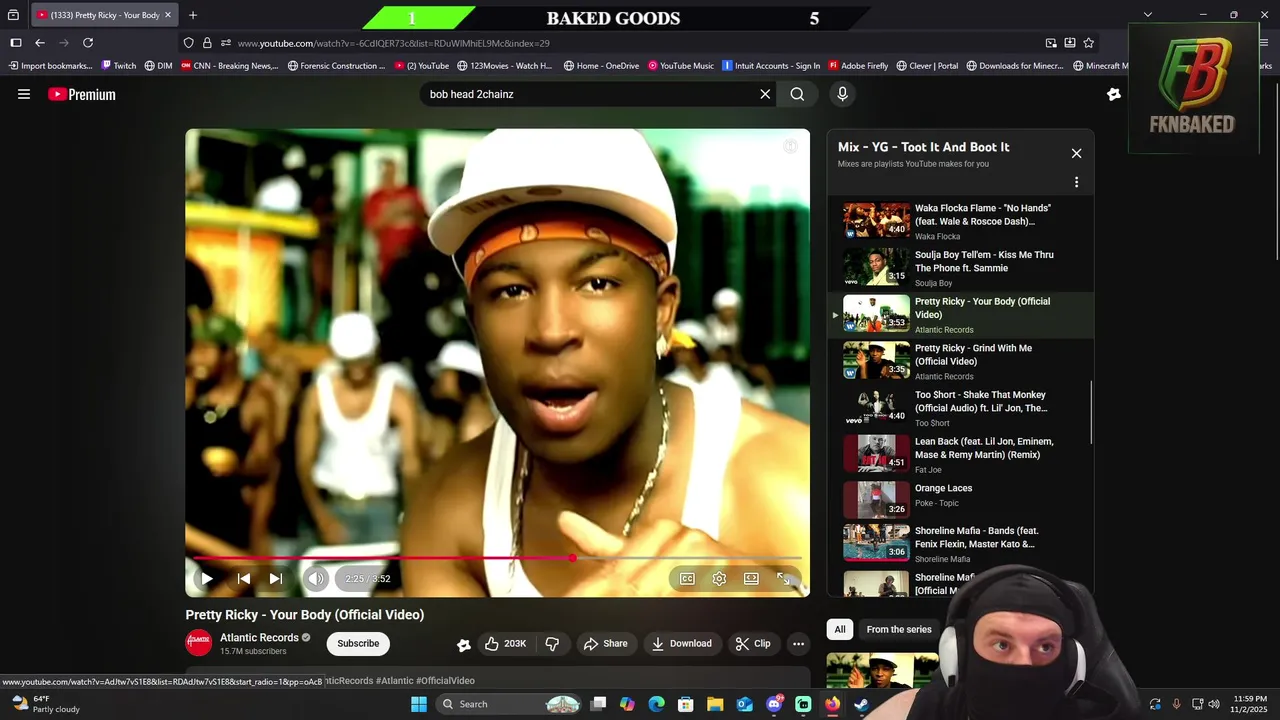
Task: Open Twitch bookmark
Action: pos(119,66)
